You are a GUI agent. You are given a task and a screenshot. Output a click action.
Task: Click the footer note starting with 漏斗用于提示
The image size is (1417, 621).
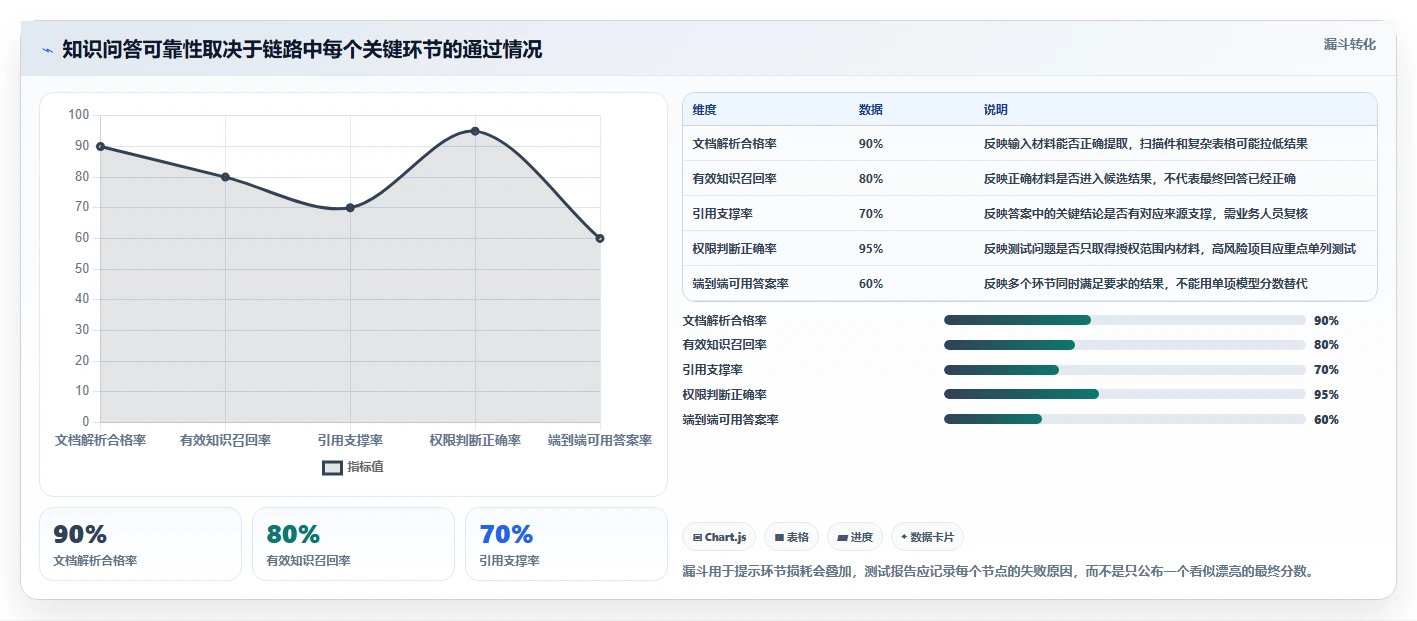[998, 572]
